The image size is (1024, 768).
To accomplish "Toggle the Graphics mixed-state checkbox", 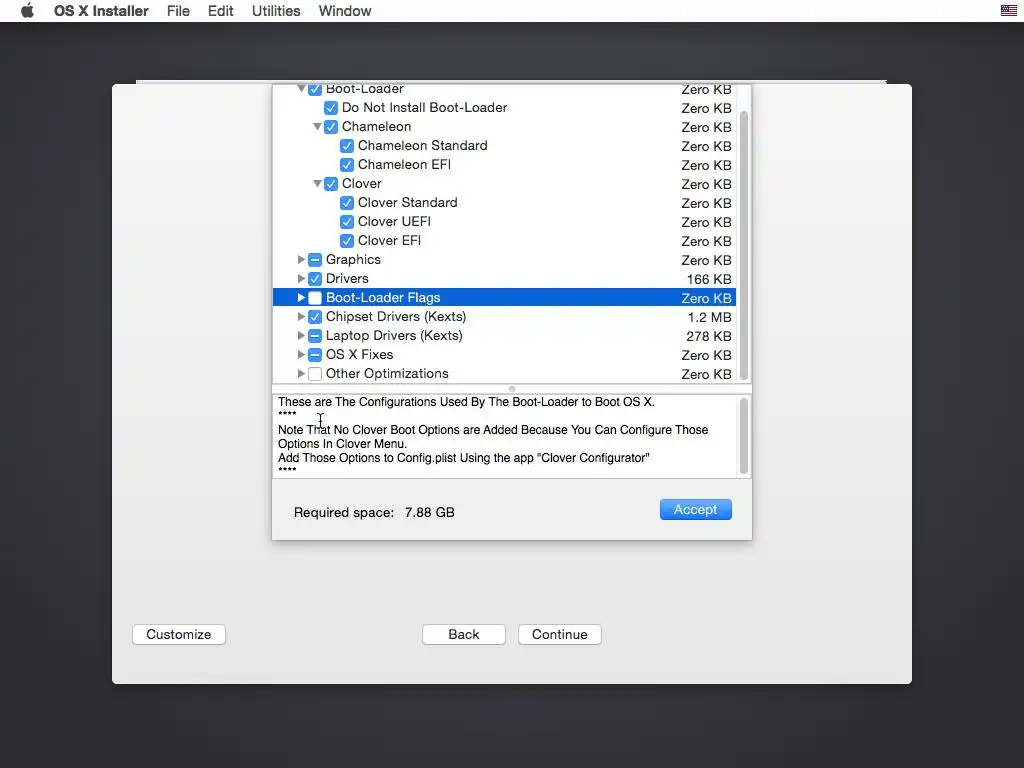I will pos(315,260).
